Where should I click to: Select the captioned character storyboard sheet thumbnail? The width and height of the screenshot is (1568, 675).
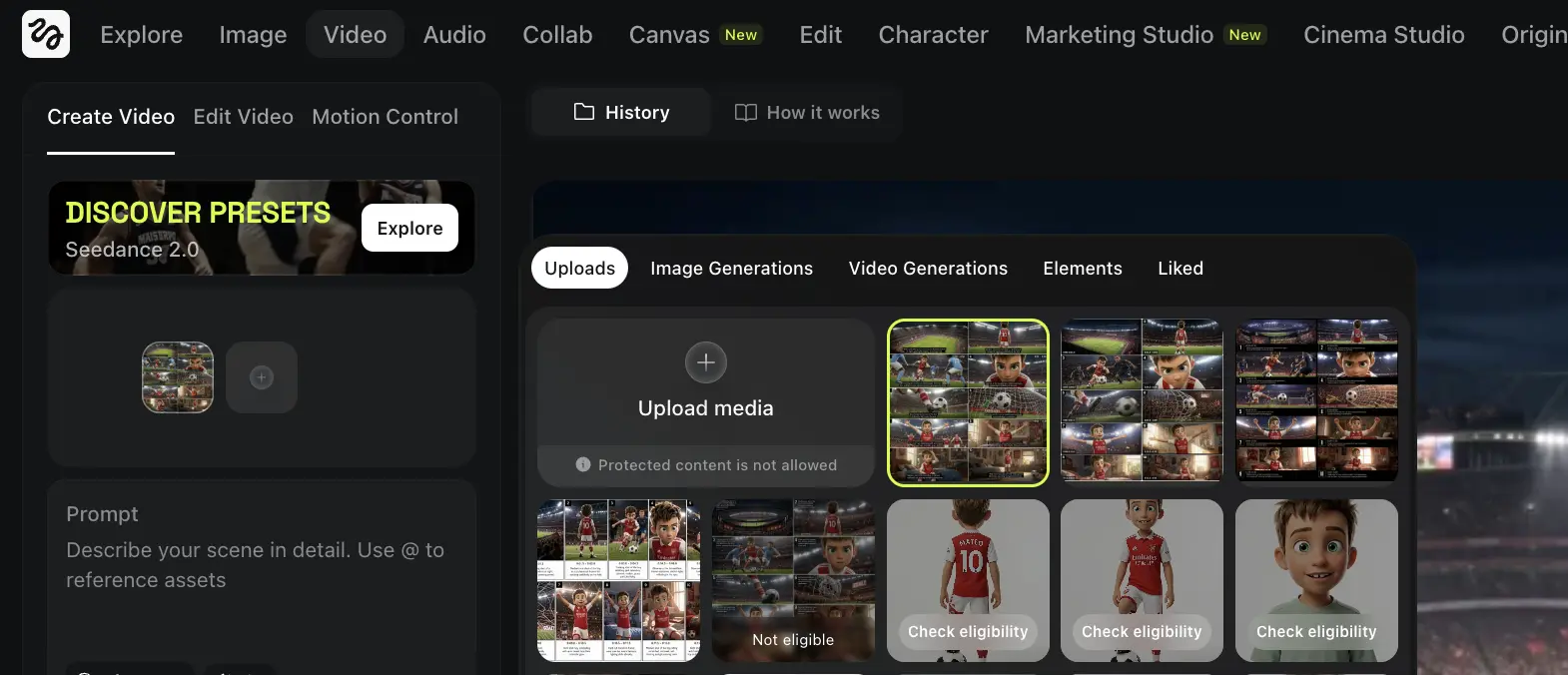[618, 580]
